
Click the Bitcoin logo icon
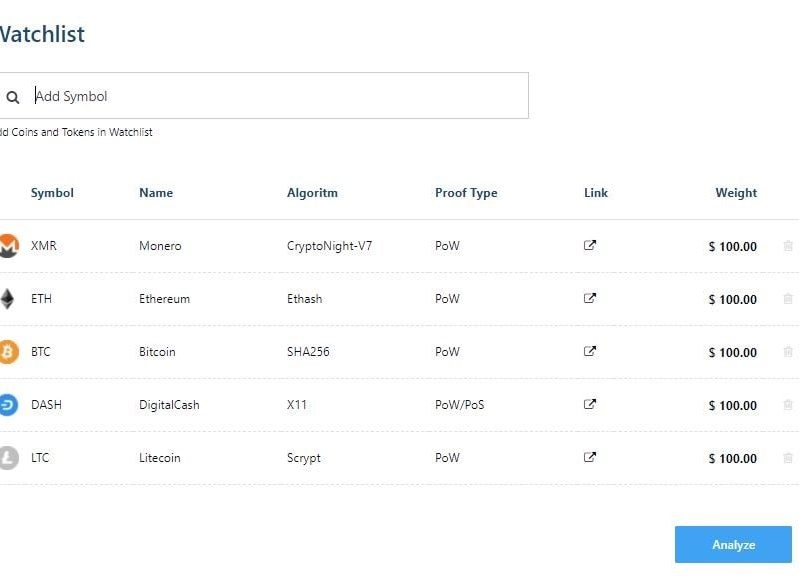pos(8,352)
